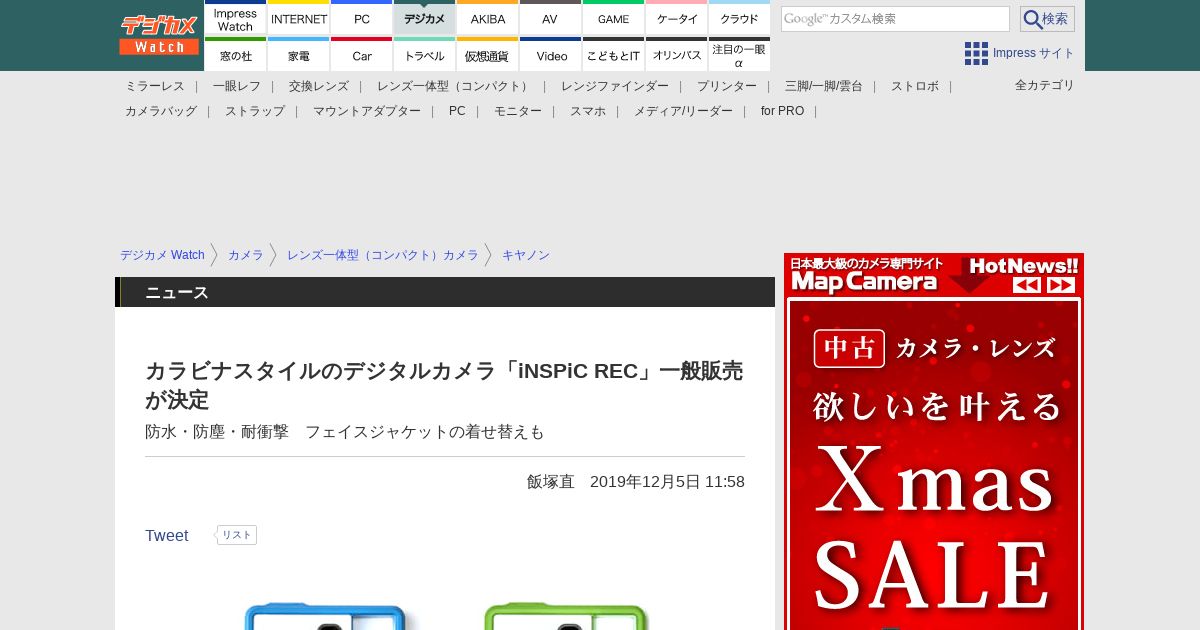The width and height of the screenshot is (1200, 630).
Task: Open the ケータイ Watch tab
Action: tap(677, 17)
